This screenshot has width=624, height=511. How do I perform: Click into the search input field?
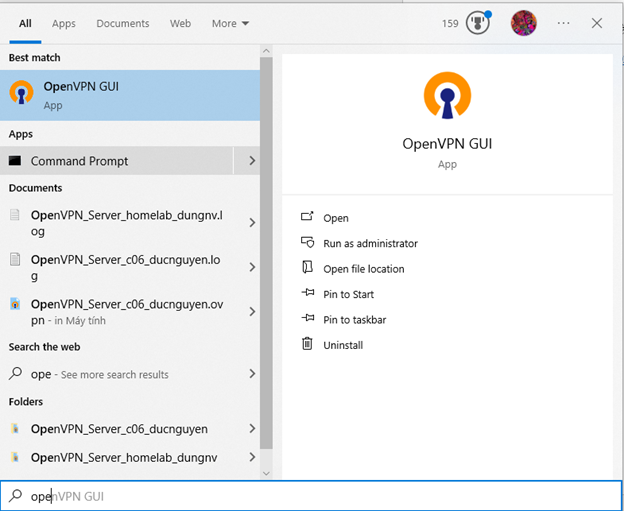pos(311,496)
